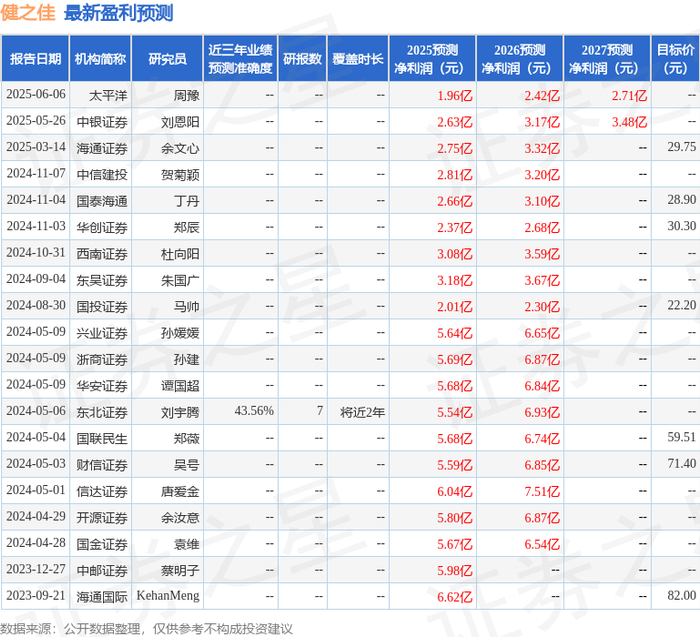700x637 pixels.
Task: Click institution 兴业证券
Action: [102, 333]
